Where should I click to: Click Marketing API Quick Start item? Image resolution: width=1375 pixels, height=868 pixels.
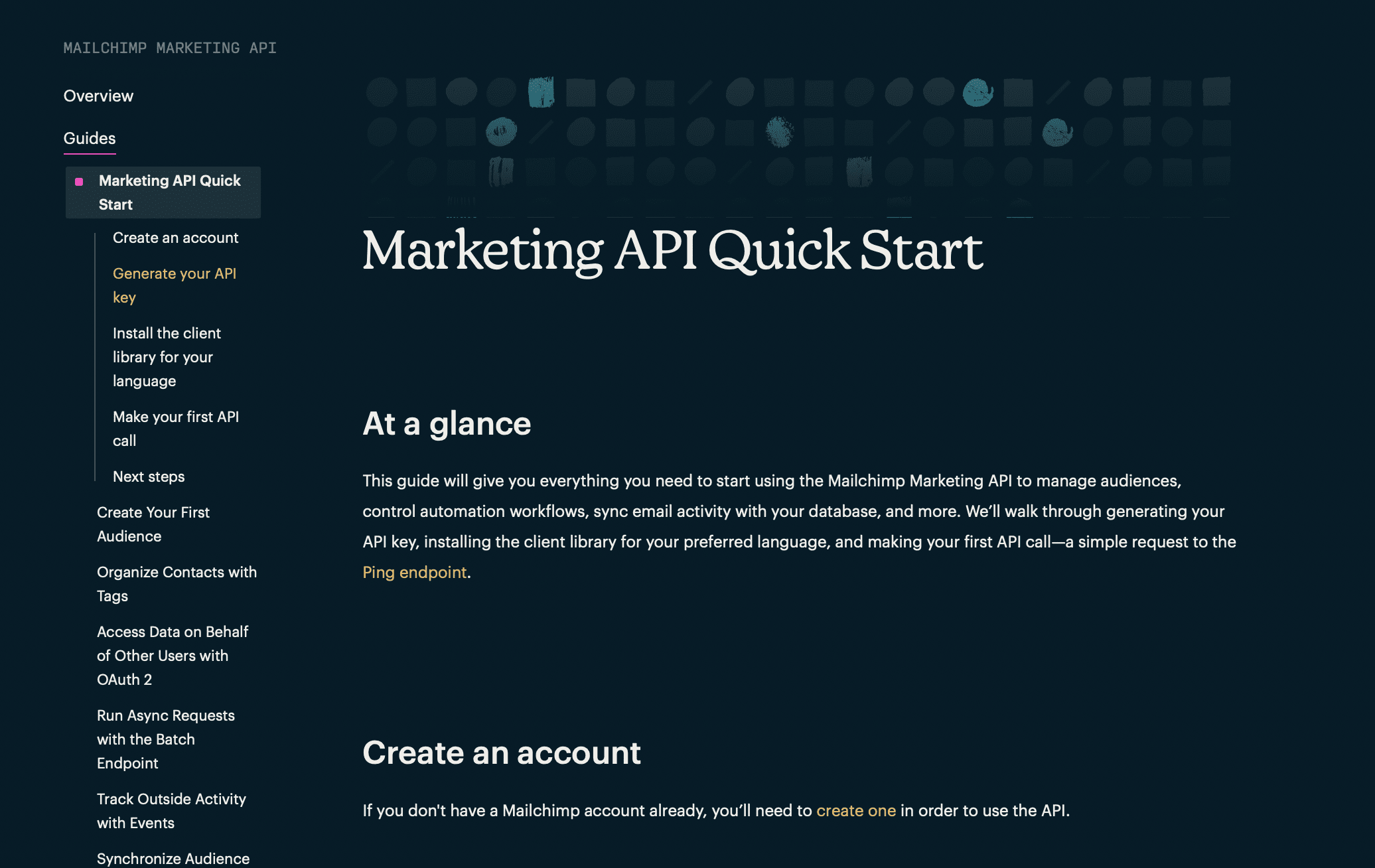point(163,192)
